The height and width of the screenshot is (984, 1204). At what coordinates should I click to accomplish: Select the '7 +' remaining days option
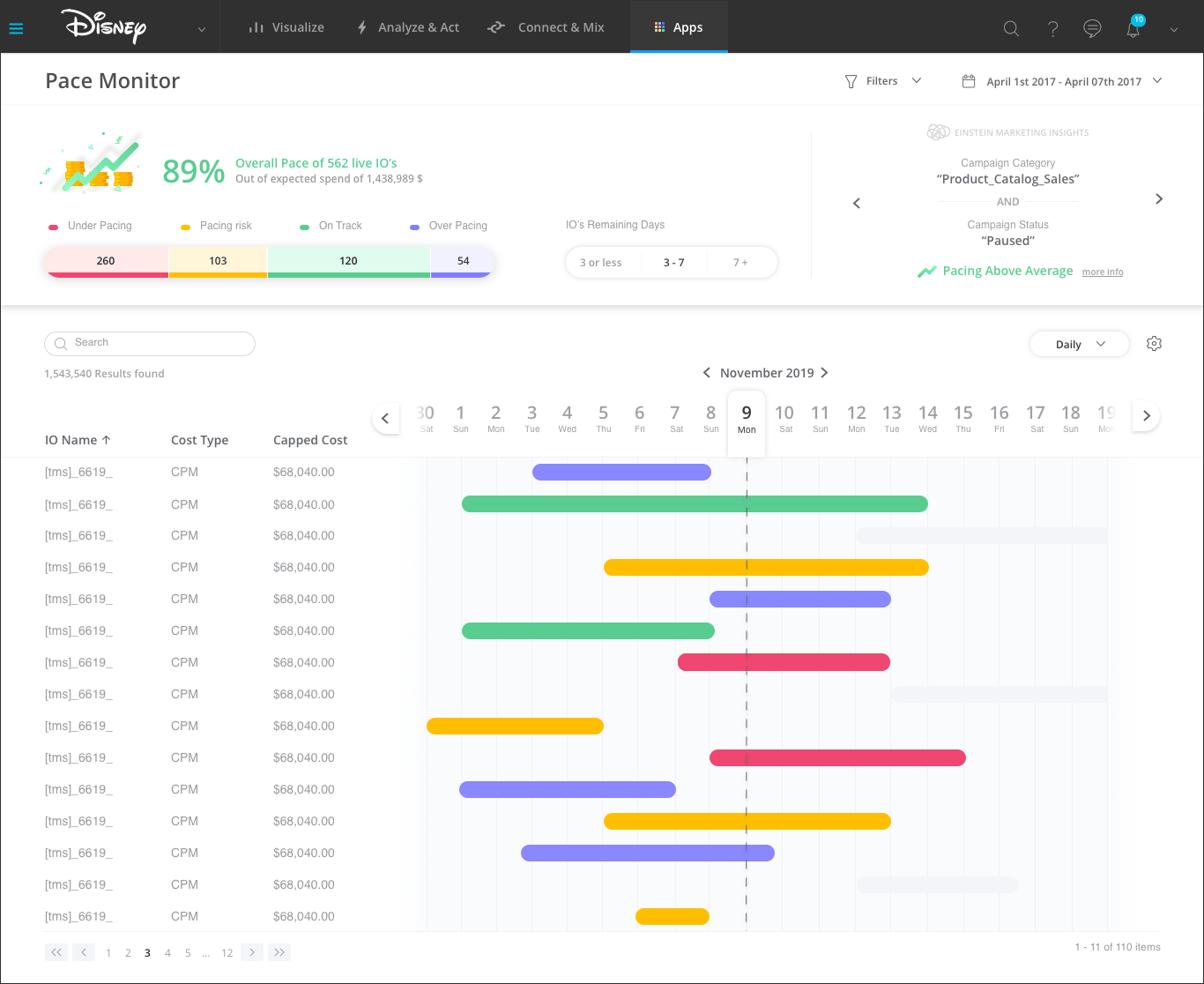tap(740, 263)
